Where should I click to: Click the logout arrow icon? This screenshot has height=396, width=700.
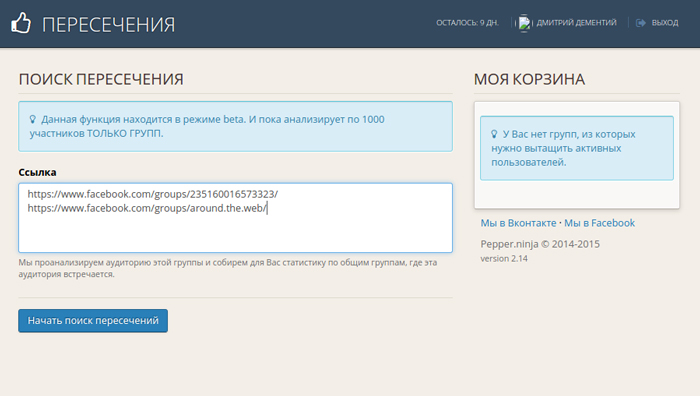click(x=641, y=23)
